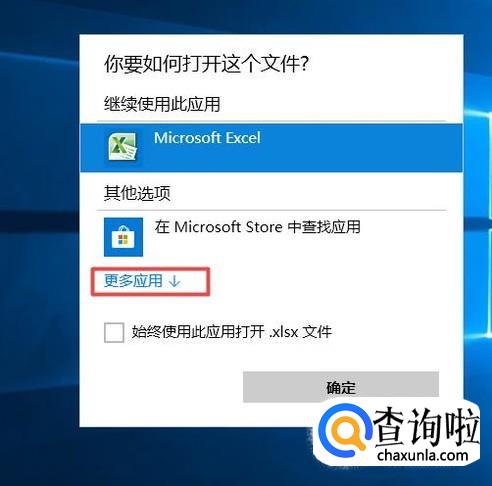
Task: Choose 在 Microsoft Store 中查找应用 option
Action: pos(257,227)
